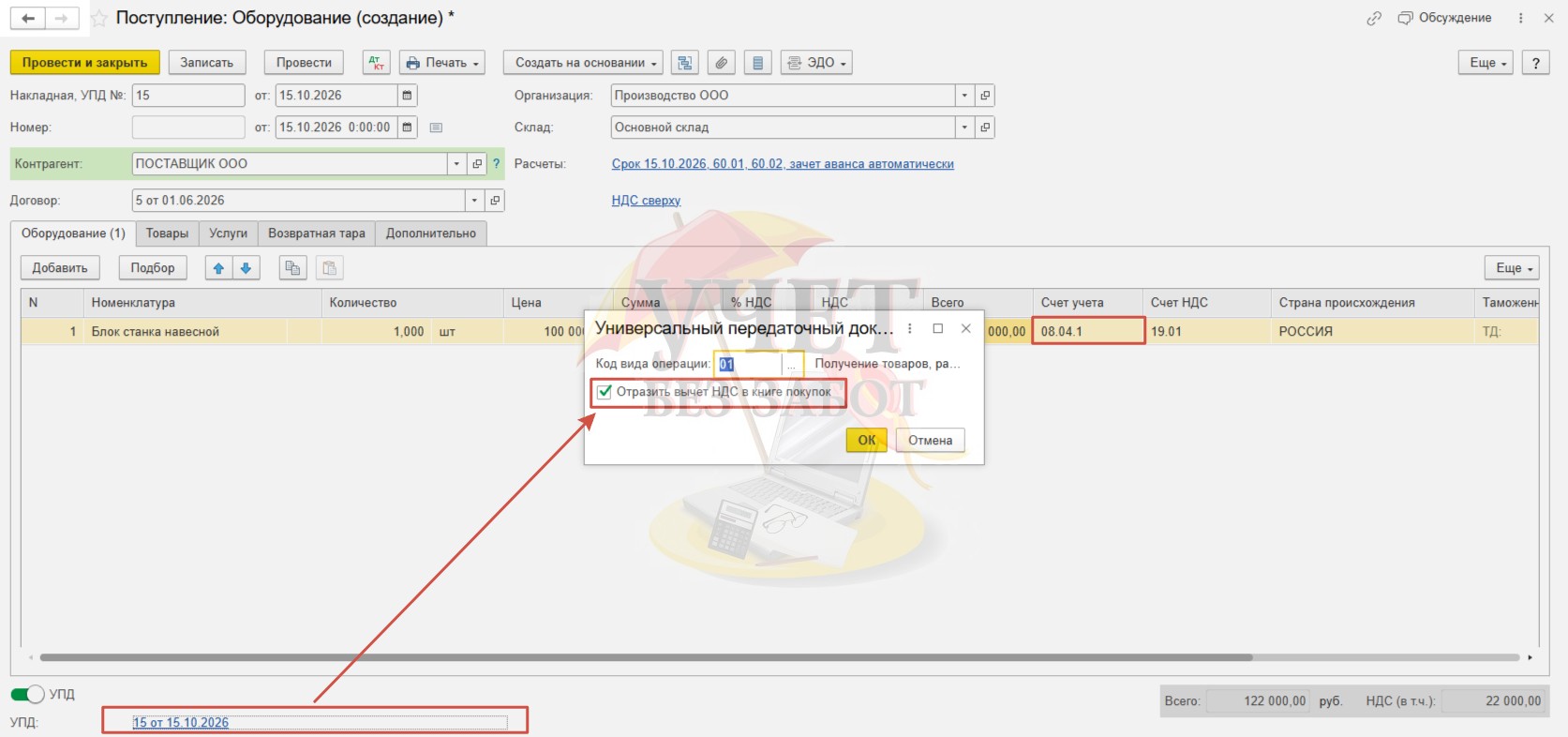Open the Создать на основании menu
This screenshot has height=737, width=1568.
point(583,63)
